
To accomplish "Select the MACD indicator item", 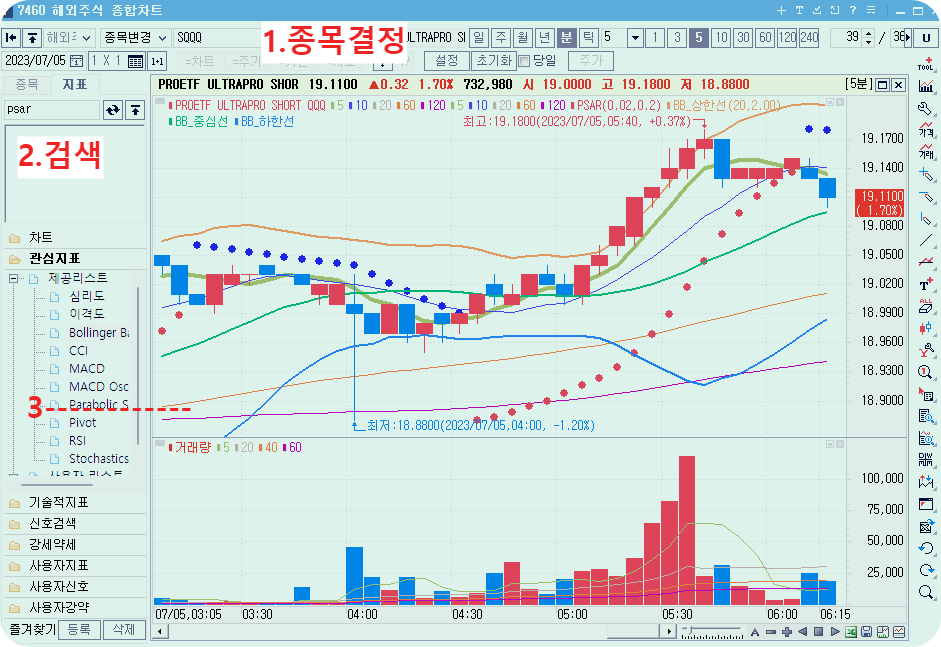I will pos(86,369).
